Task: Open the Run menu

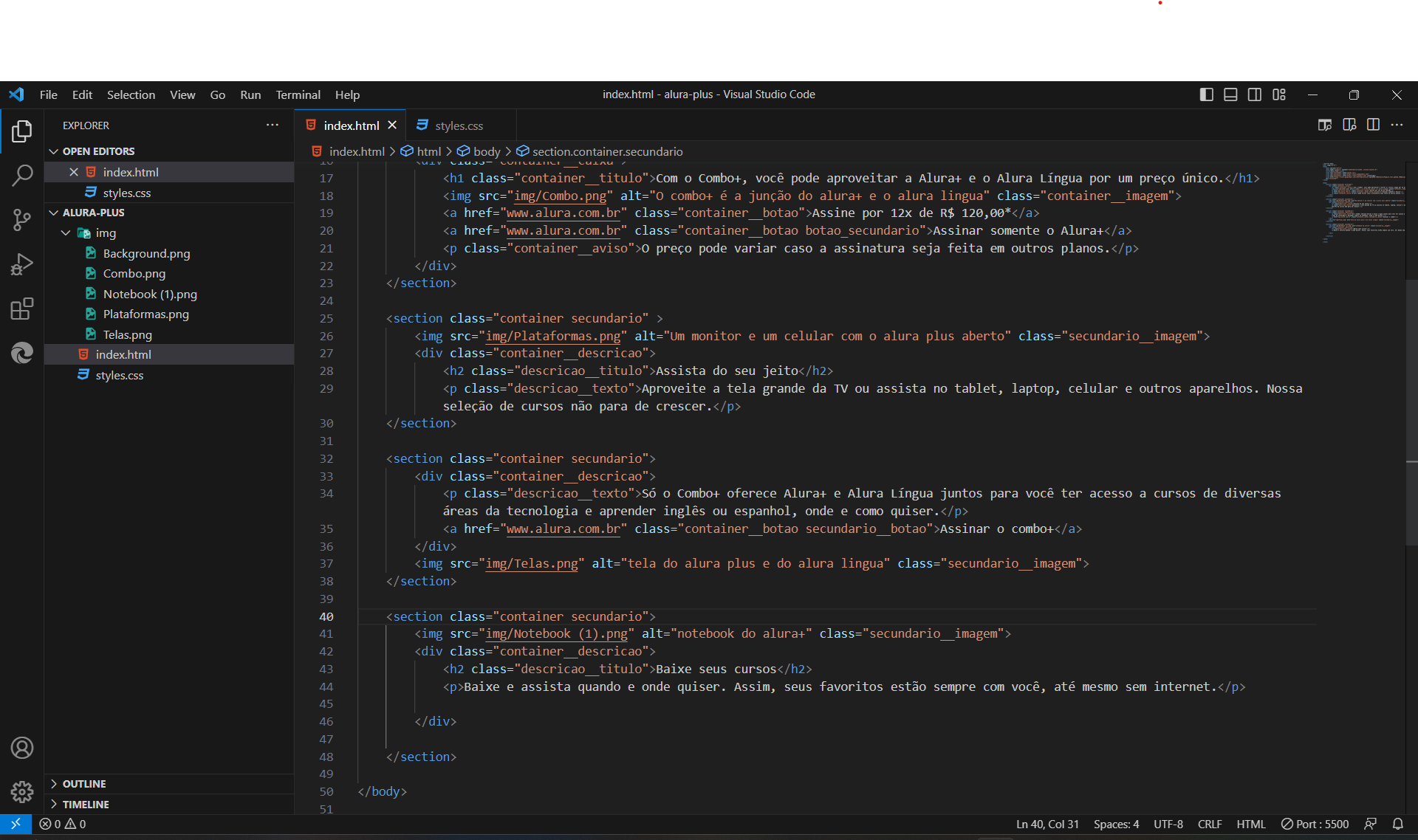Action: (250, 94)
